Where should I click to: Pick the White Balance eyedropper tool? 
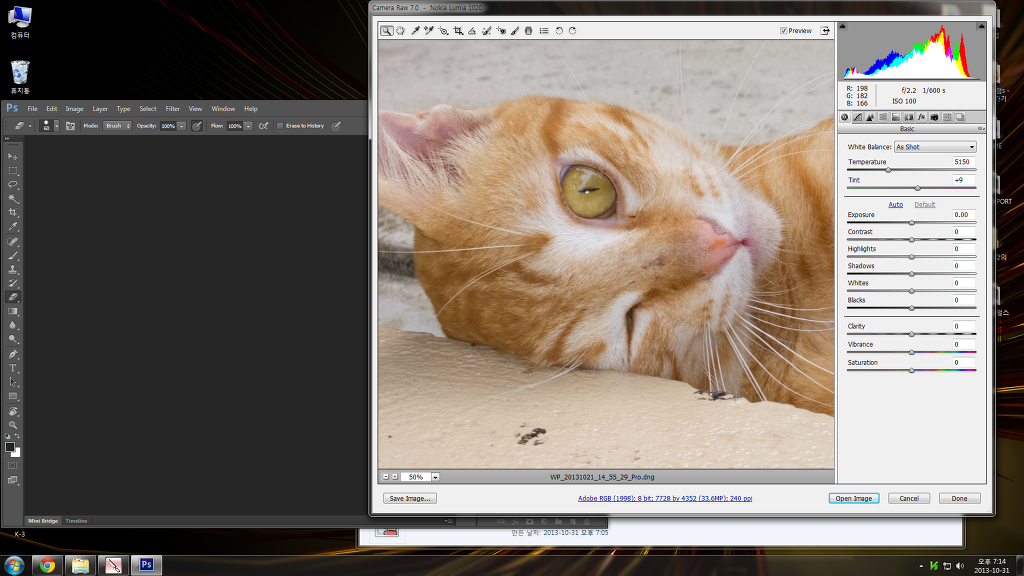(415, 31)
